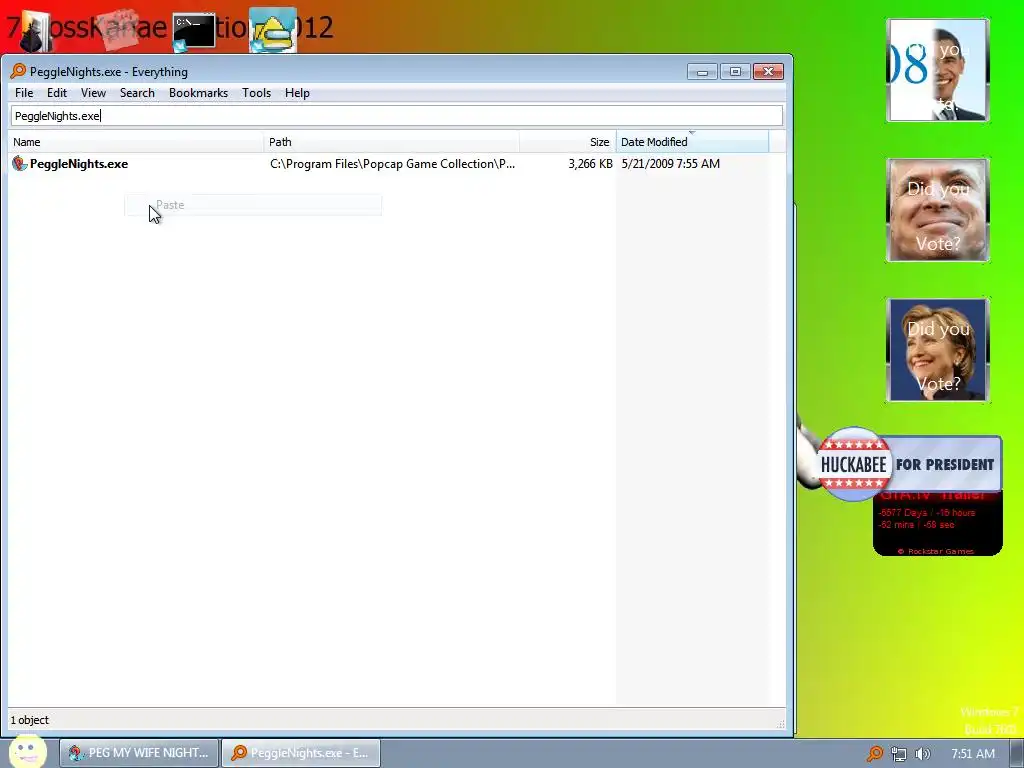
Task: Open the Search menu
Action: point(137,93)
